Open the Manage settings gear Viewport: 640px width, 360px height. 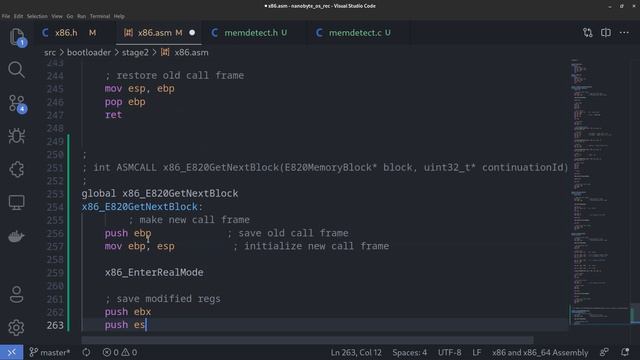click(16, 327)
